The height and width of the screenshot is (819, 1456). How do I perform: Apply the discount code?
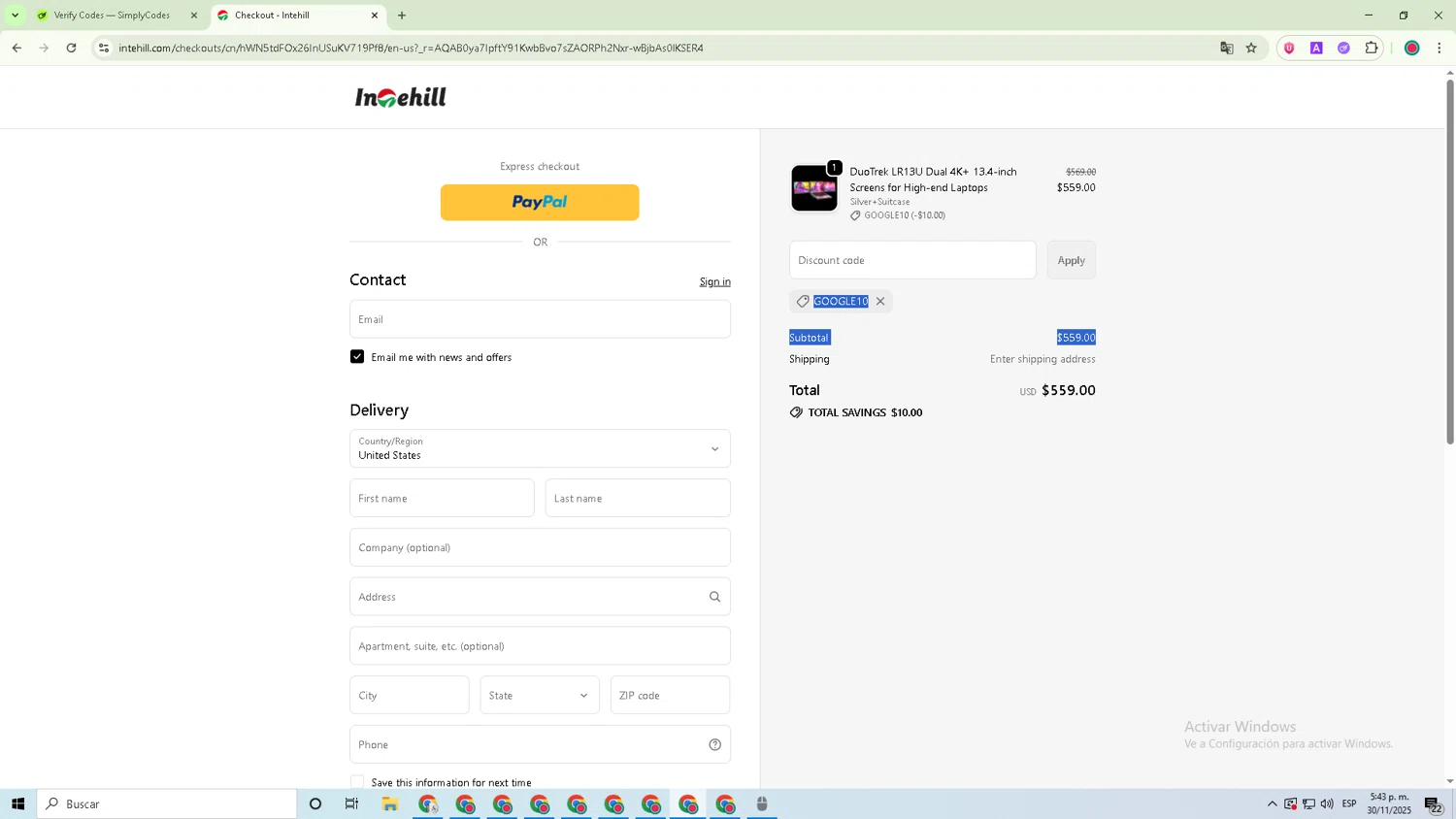tap(1071, 260)
